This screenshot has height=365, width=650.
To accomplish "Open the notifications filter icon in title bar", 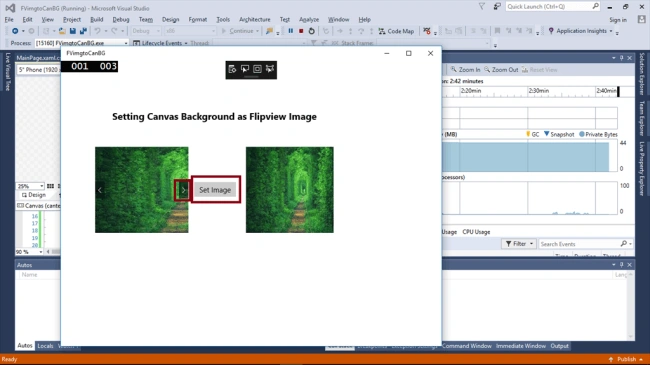I will click(x=482, y=7).
